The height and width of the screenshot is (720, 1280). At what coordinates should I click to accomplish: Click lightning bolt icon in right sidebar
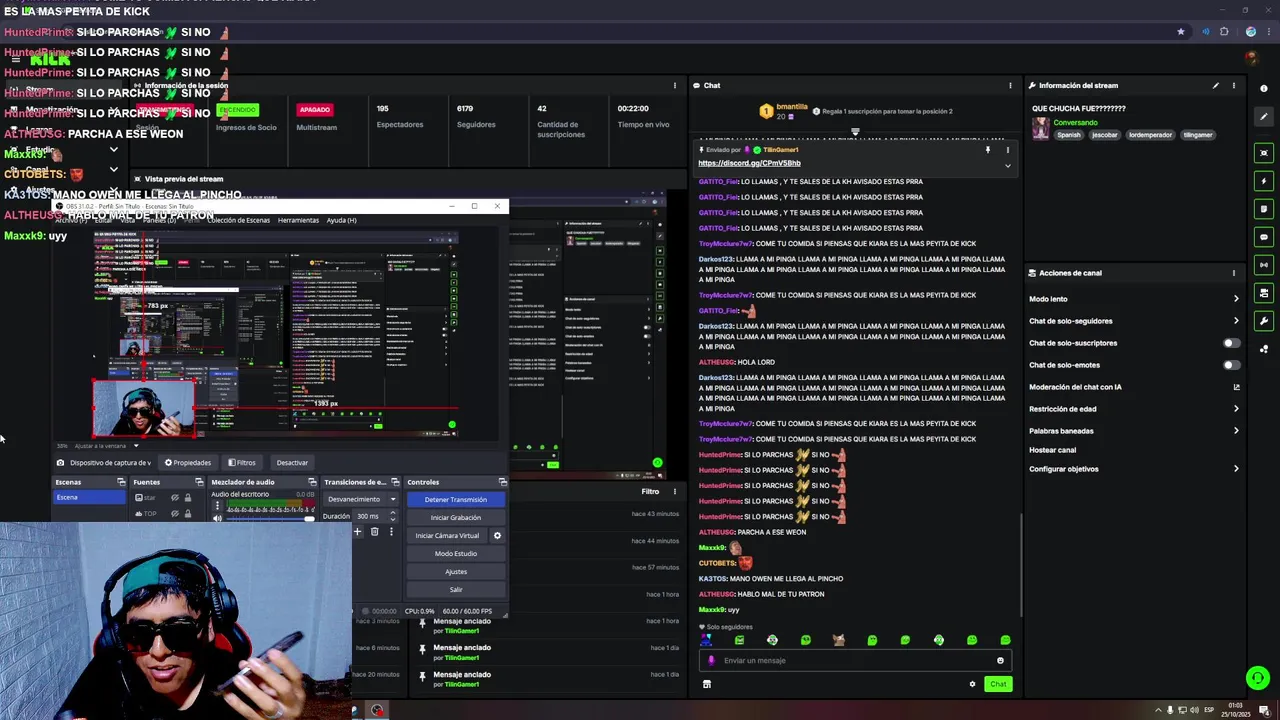point(1264,181)
